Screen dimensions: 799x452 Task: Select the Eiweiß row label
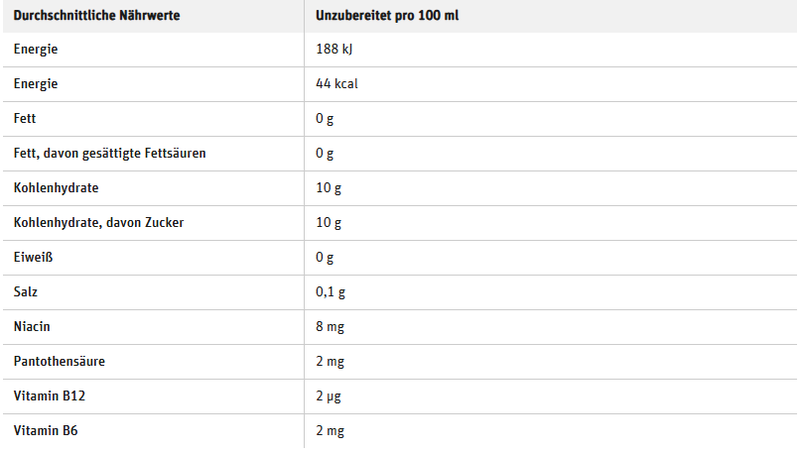(x=33, y=257)
